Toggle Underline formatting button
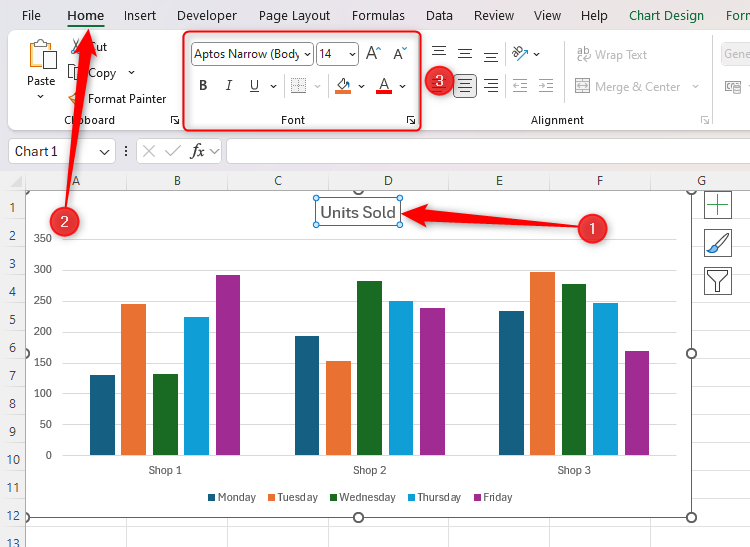The height and width of the screenshot is (547, 750). tap(254, 86)
